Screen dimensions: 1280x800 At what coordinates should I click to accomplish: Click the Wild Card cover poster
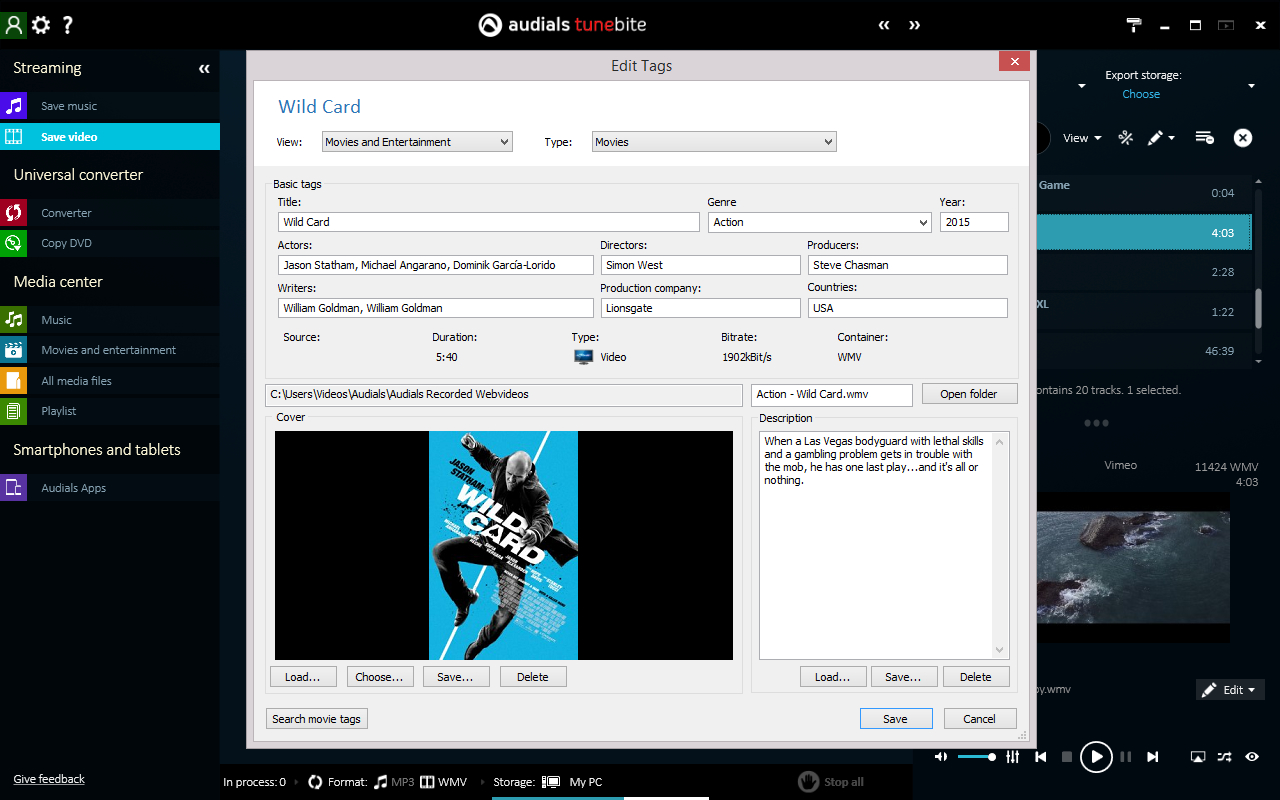coord(503,545)
